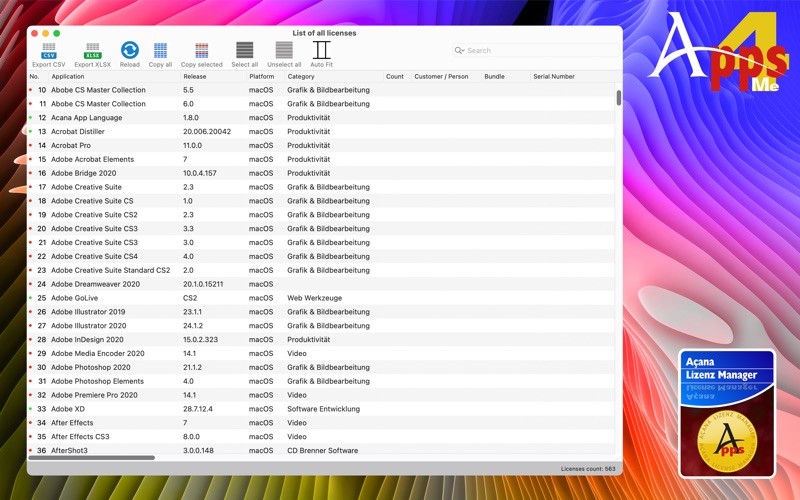This screenshot has width=800, height=500.
Task: Click the Unselect all toolbar icon
Action: click(x=284, y=51)
